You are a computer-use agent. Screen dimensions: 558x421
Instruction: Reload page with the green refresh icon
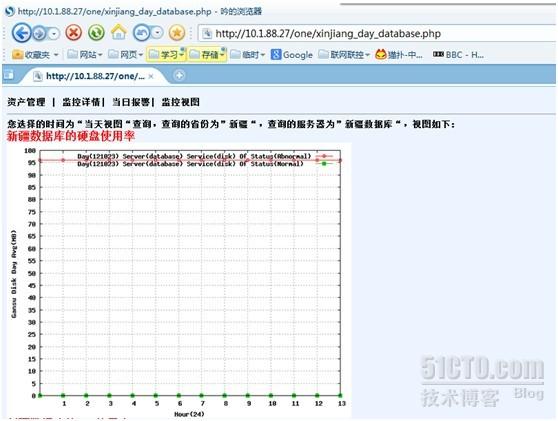(x=96, y=33)
